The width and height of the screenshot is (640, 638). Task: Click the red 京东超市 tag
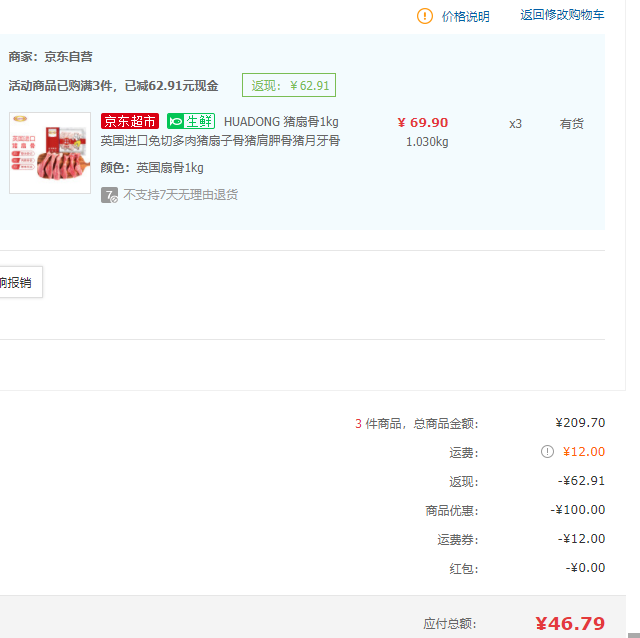pyautogui.click(x=130, y=122)
